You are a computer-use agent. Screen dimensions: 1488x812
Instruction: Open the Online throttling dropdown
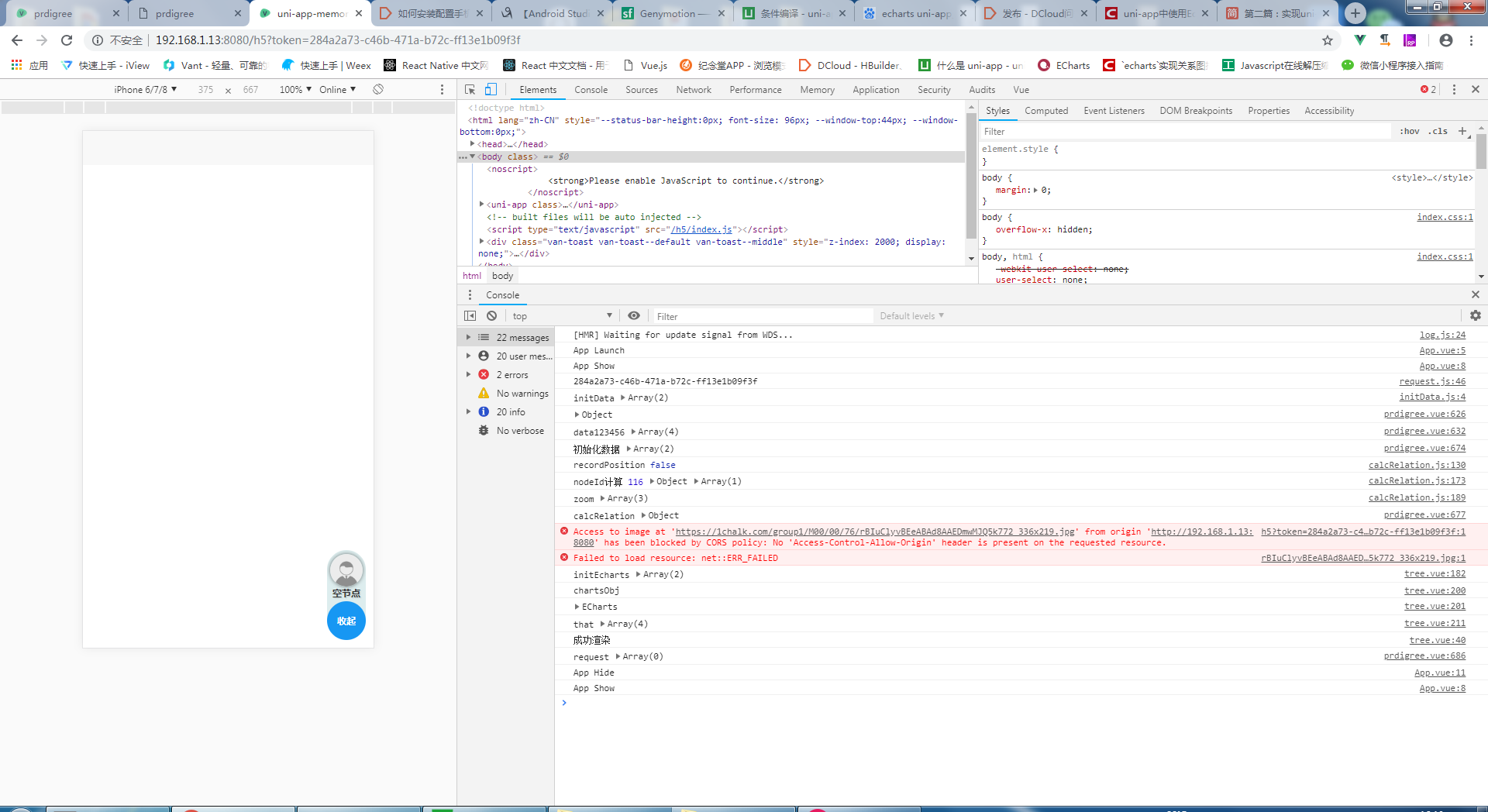pos(337,89)
